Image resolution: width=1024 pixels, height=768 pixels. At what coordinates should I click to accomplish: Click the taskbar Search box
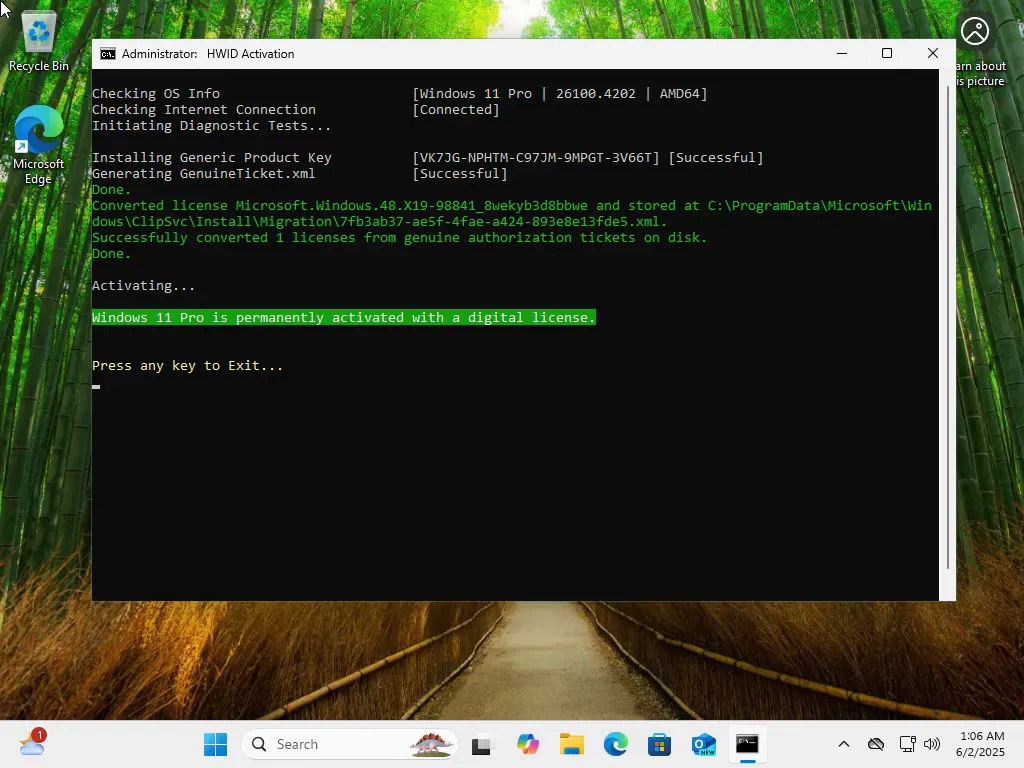350,744
